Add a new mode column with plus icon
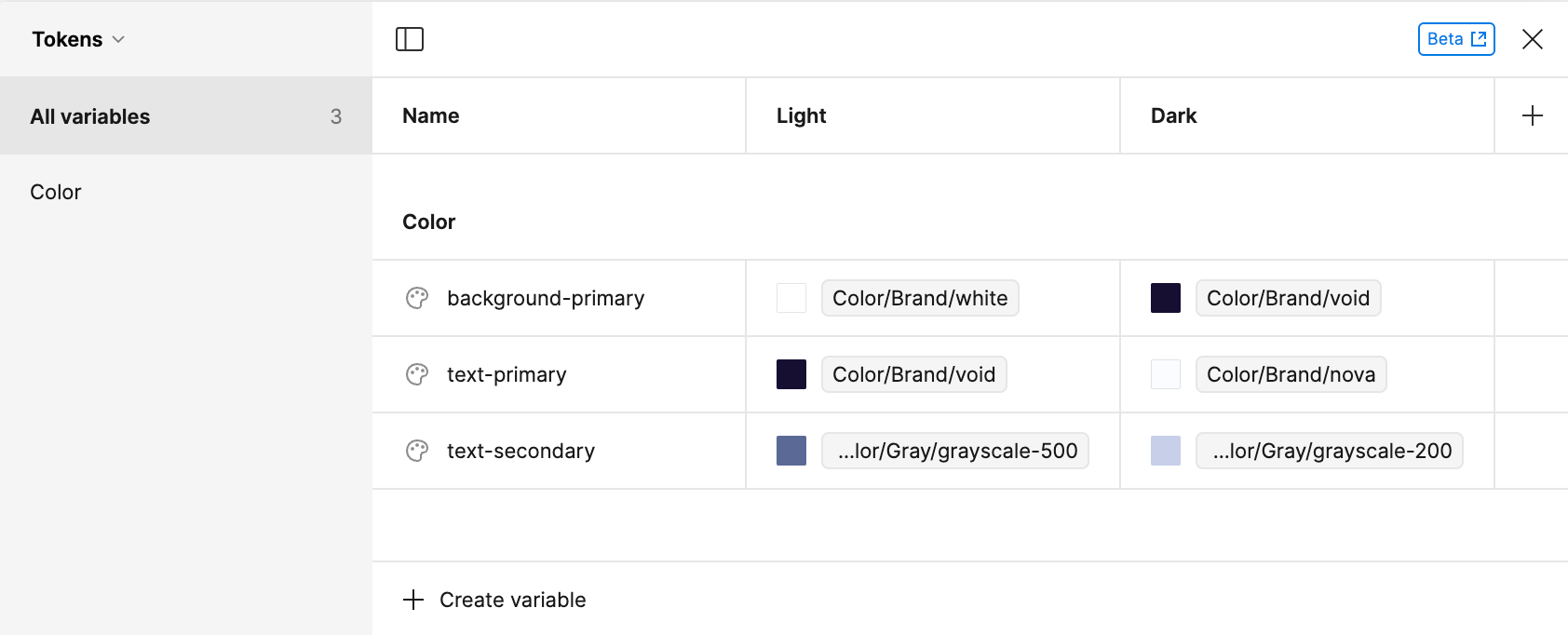Image resolution: width=1568 pixels, height=635 pixels. pyautogui.click(x=1532, y=115)
